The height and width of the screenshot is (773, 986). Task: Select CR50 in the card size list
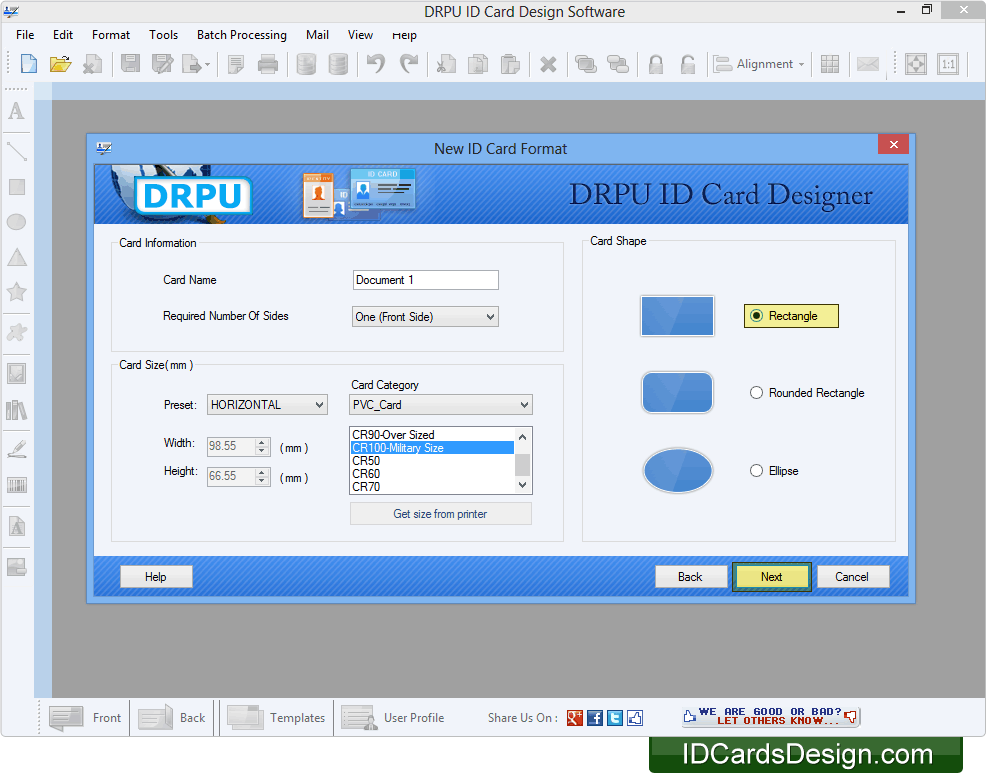click(432, 461)
